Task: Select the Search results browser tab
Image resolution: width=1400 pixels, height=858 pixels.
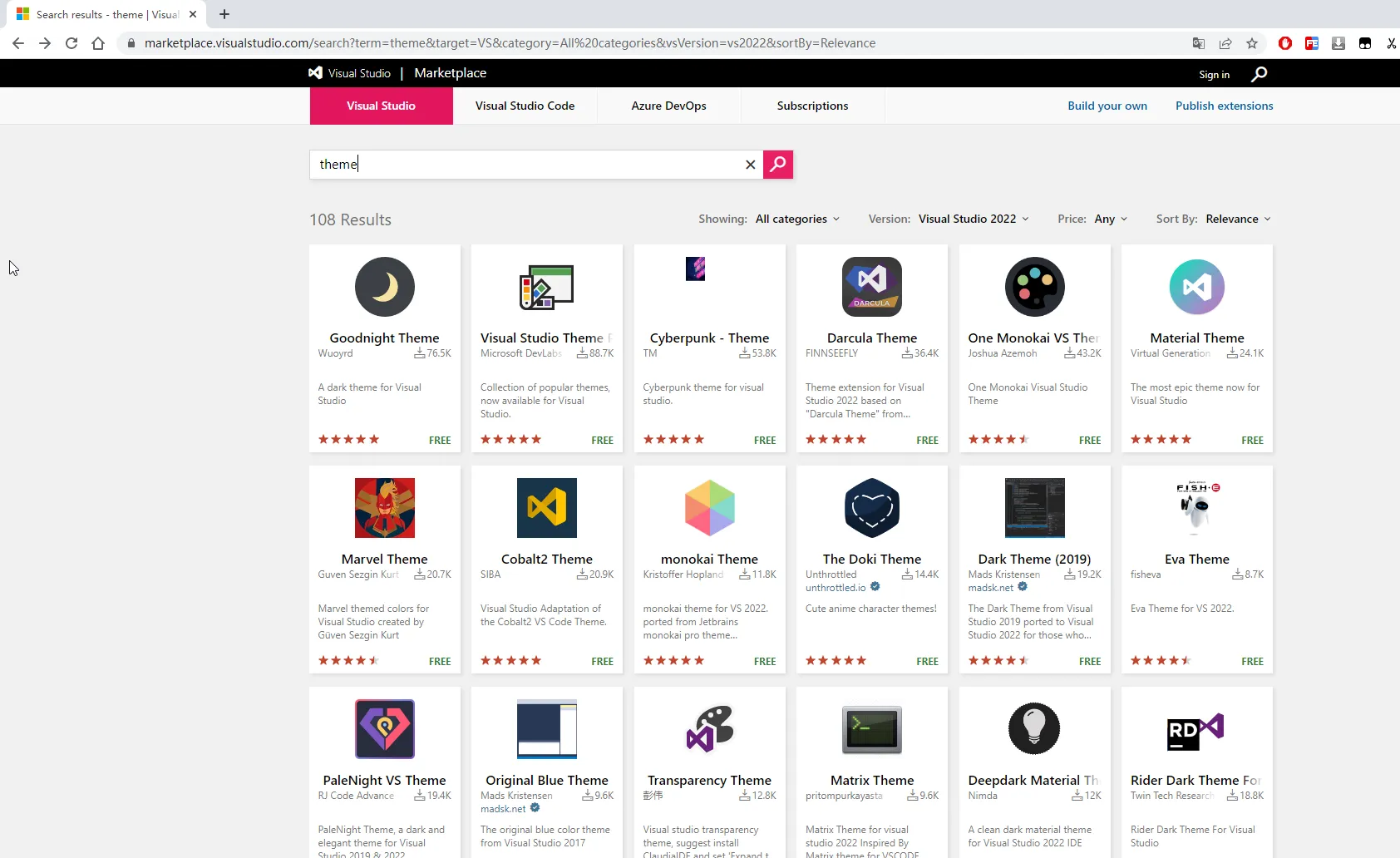Action: pos(106,15)
